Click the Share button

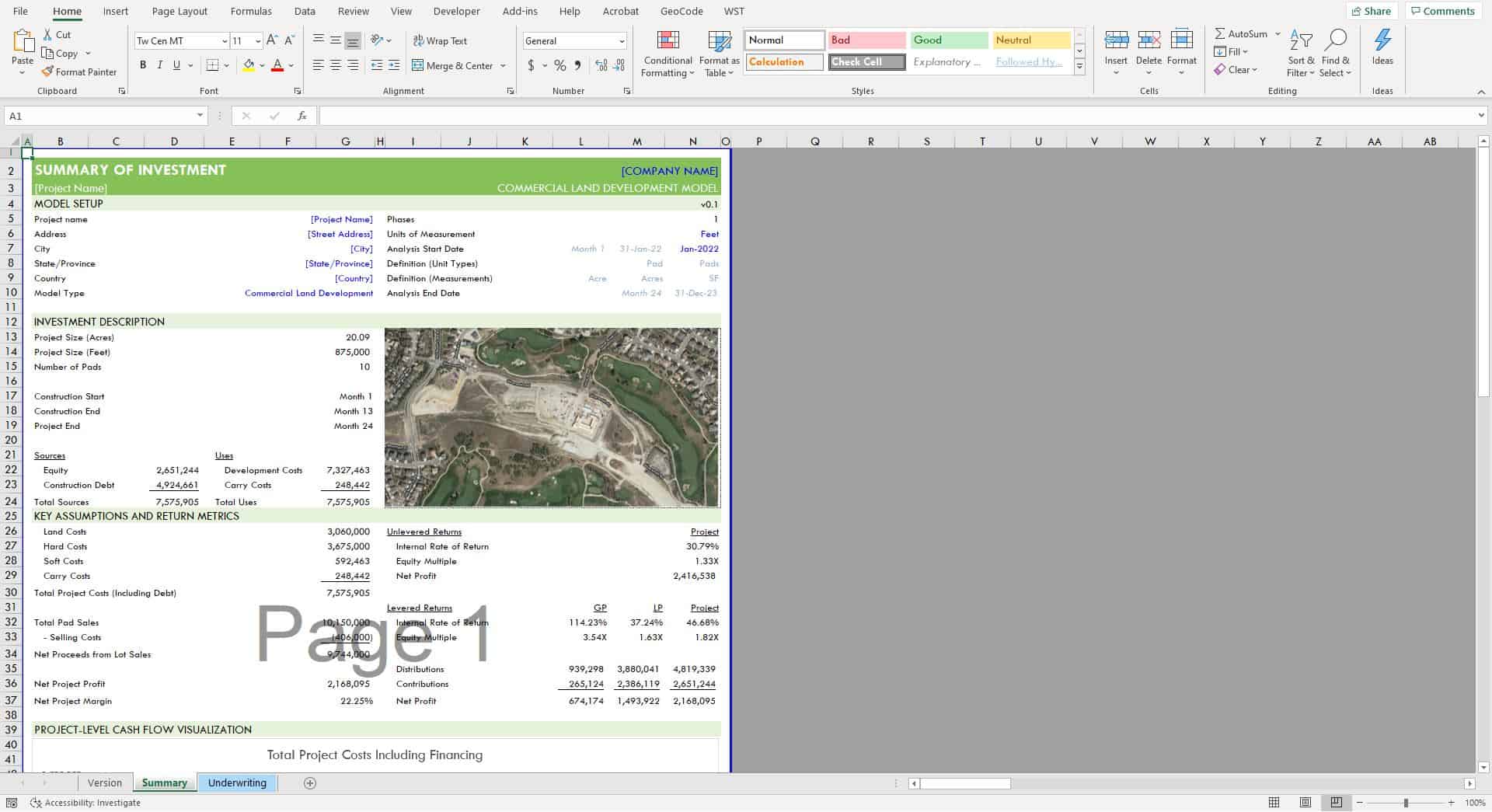[x=1372, y=11]
